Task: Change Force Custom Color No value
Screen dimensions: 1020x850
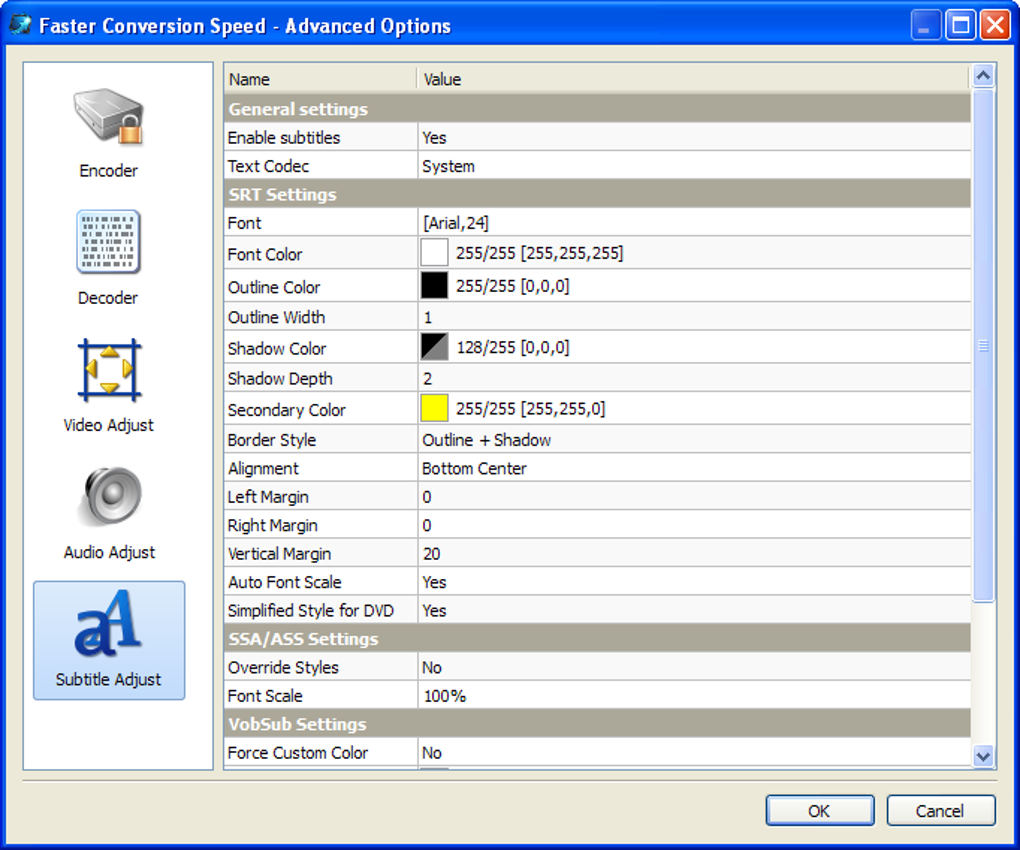Action: (x=694, y=752)
